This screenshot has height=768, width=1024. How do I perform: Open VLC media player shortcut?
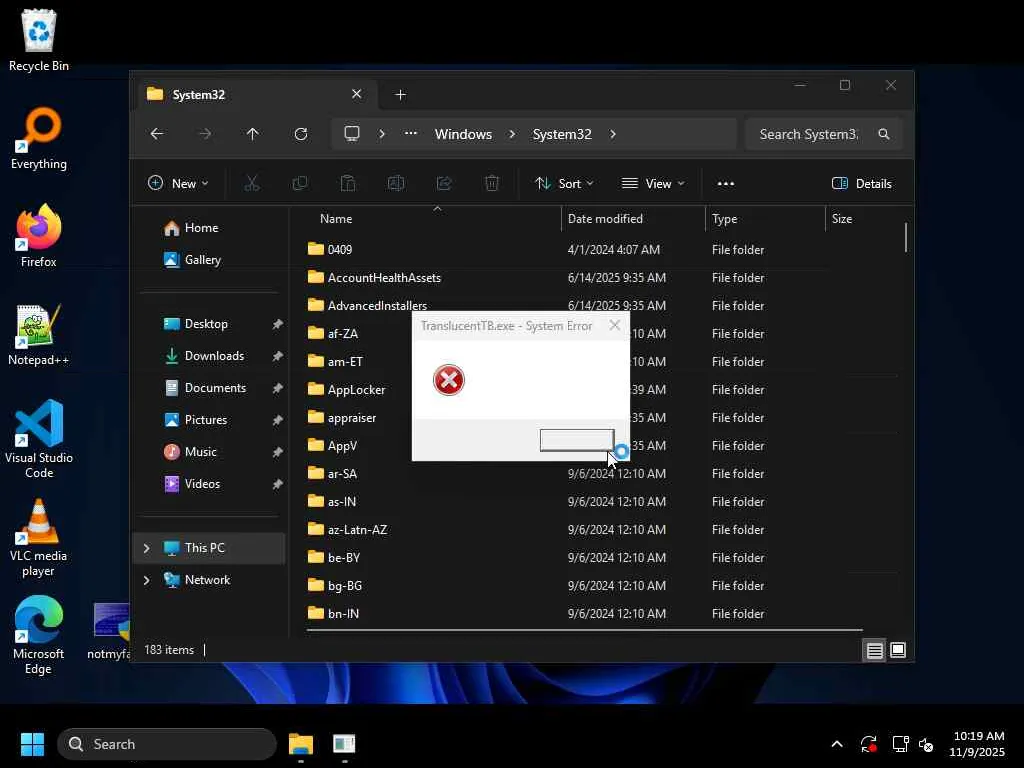(x=39, y=538)
